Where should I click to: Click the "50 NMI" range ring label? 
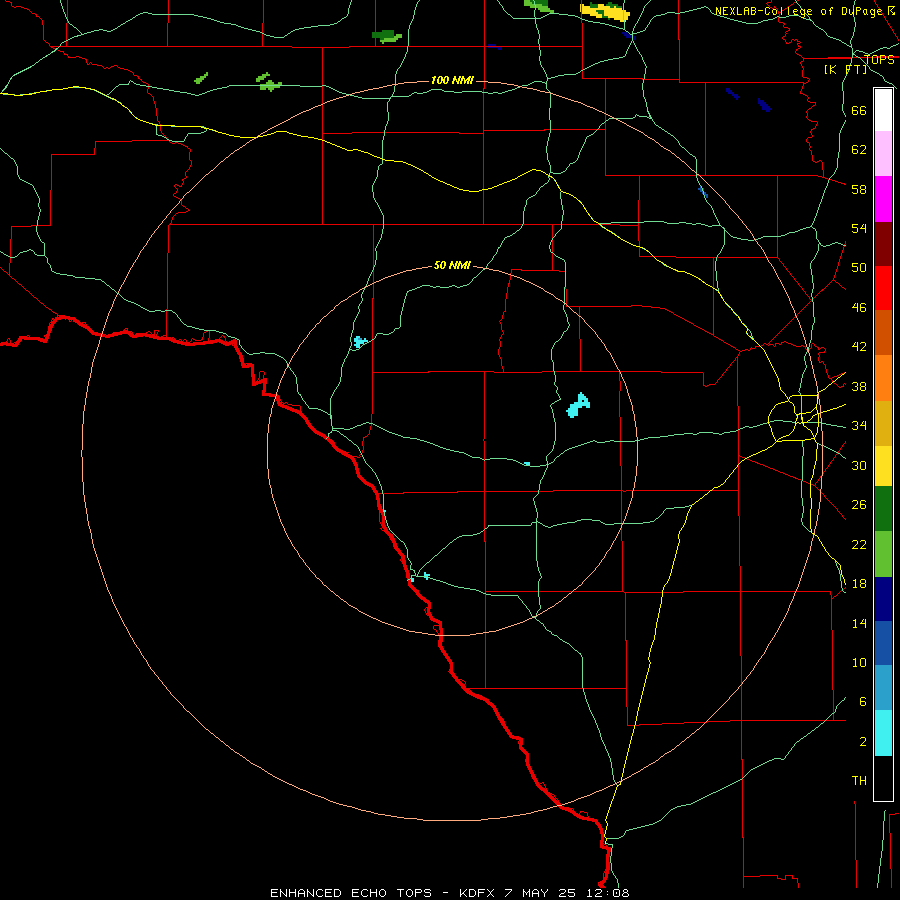click(452, 265)
